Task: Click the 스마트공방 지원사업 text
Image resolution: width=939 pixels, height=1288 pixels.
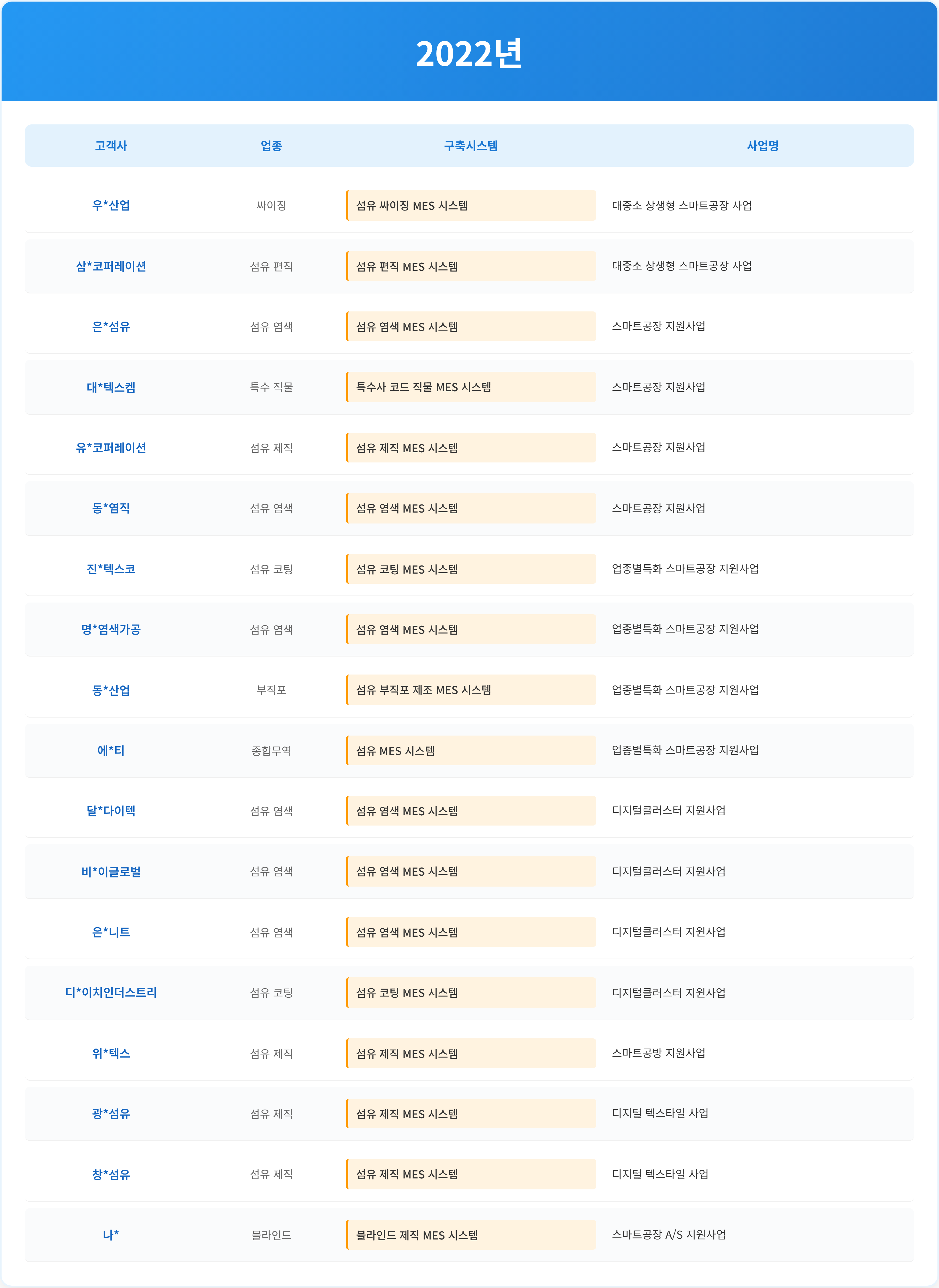Action: tap(658, 1053)
